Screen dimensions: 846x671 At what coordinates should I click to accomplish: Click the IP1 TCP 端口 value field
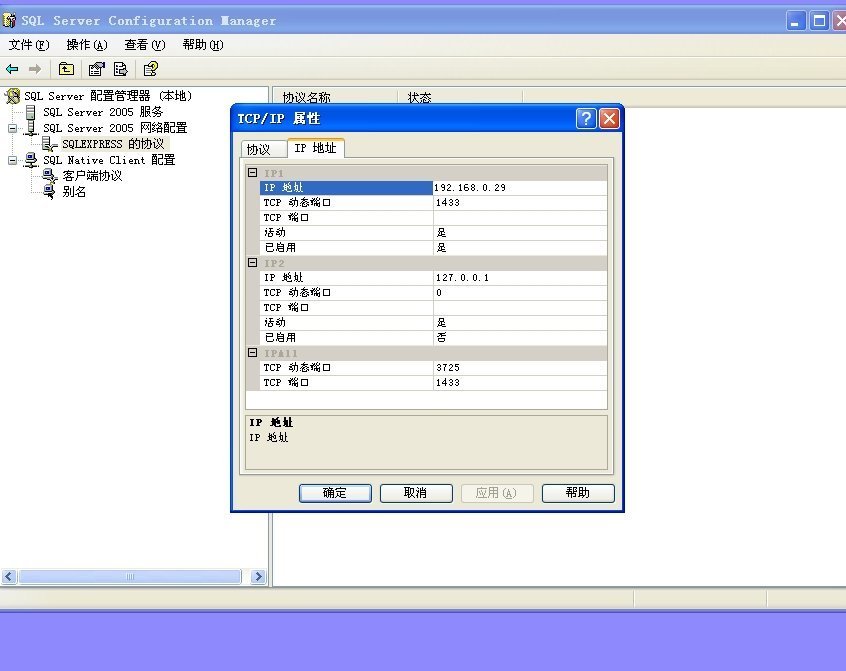(x=519, y=218)
